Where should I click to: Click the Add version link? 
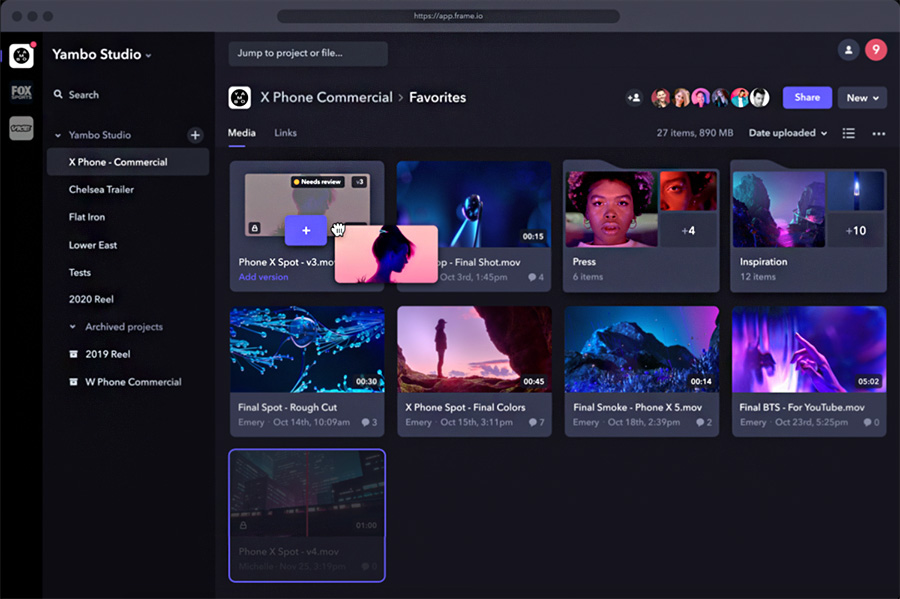click(263, 277)
